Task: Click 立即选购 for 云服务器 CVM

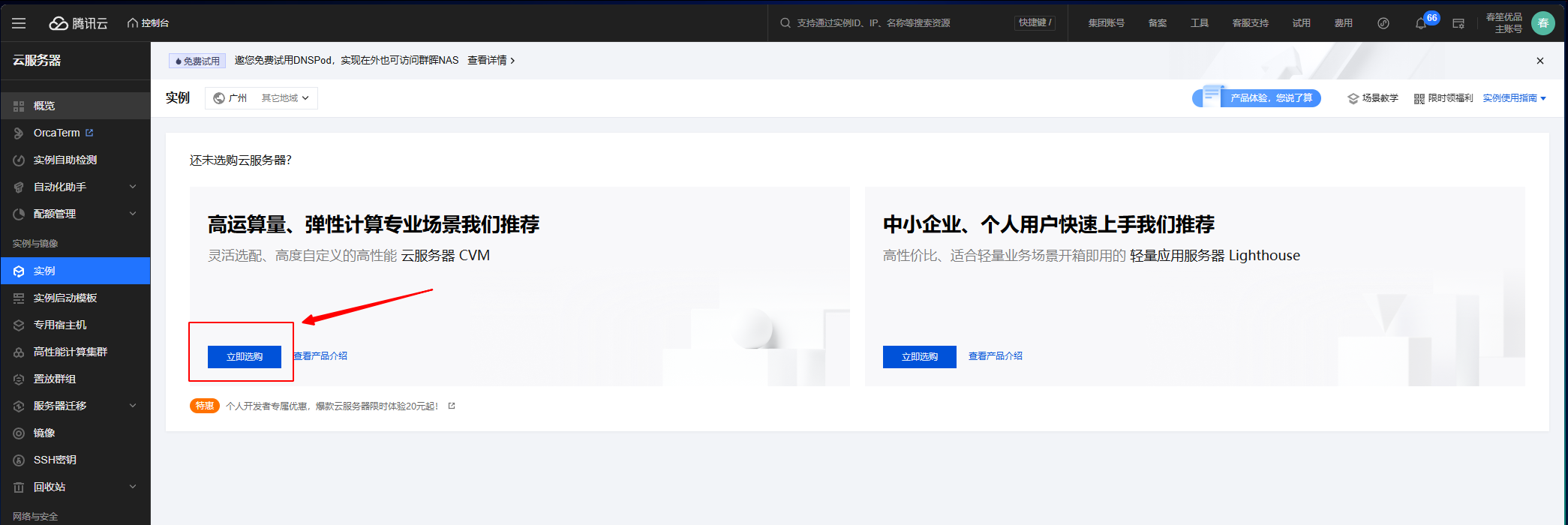Action: click(245, 357)
